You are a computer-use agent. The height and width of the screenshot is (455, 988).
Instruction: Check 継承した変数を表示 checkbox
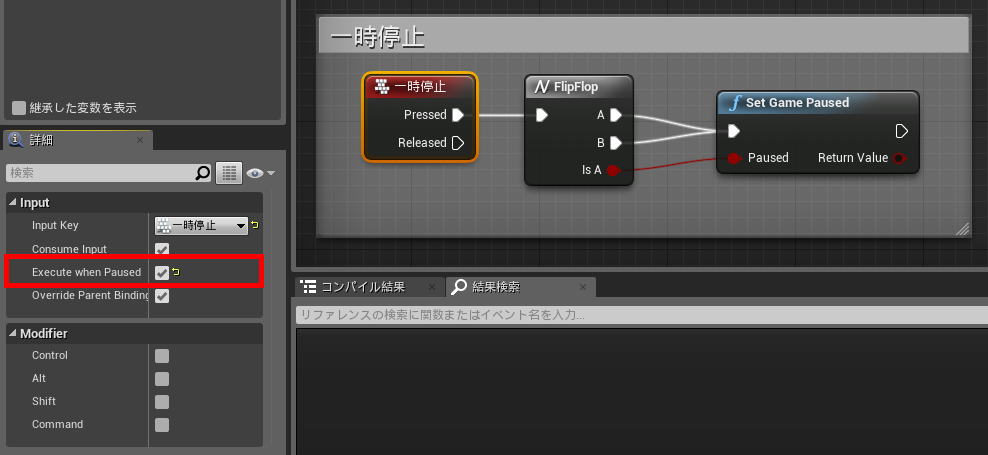click(19, 108)
